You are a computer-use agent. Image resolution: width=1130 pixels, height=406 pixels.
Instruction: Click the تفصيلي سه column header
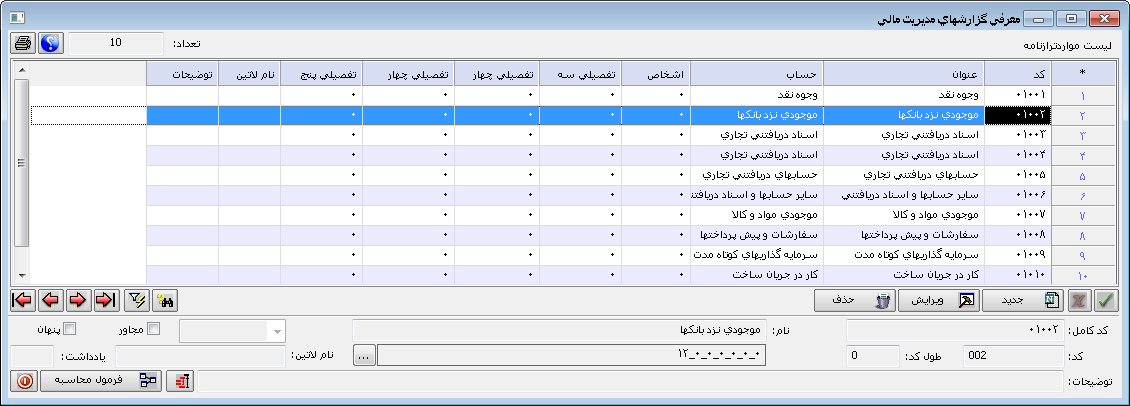580,73
